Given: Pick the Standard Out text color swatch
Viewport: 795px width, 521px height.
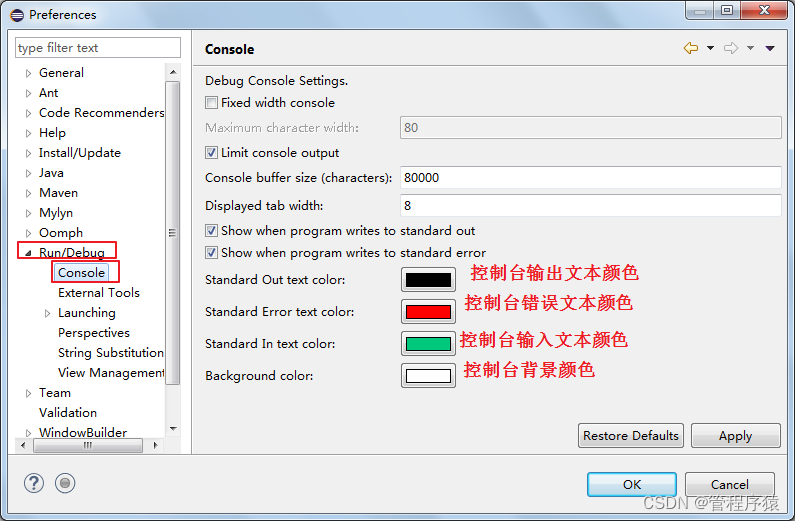Looking at the screenshot, I should point(428,280).
